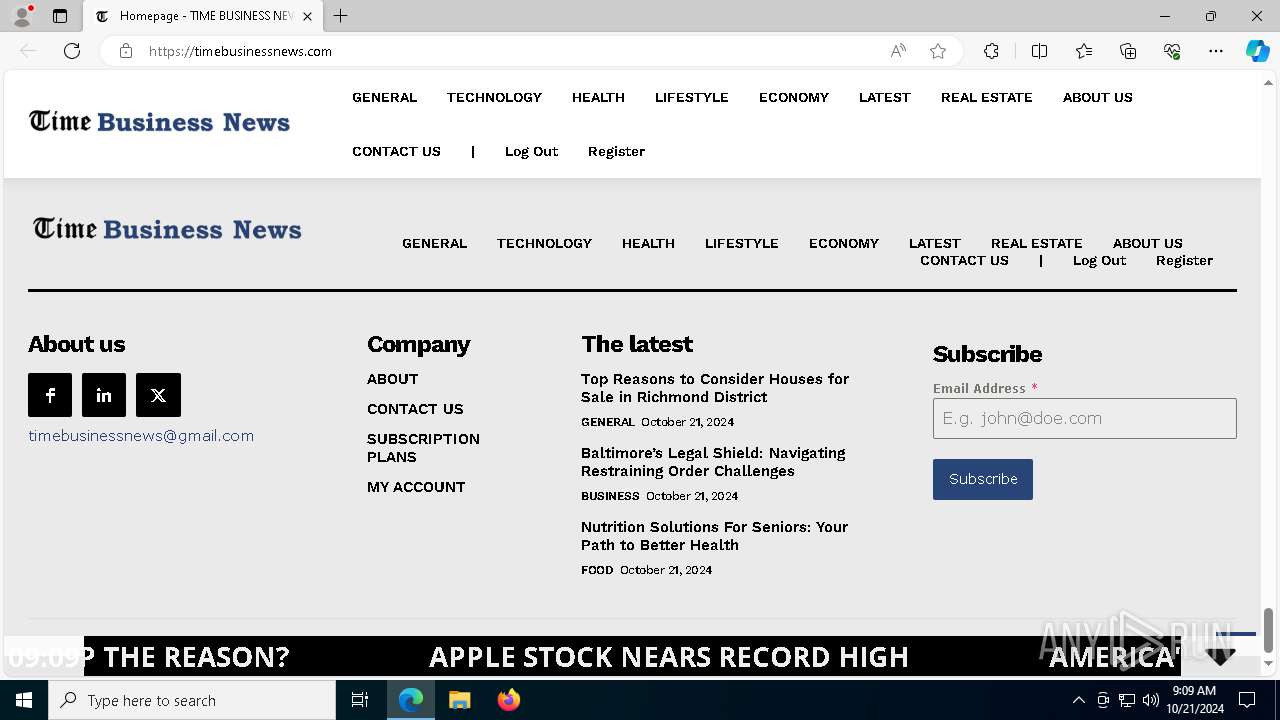Open the LinkedIn social icon
Viewport: 1280px width, 720px height.
coord(104,395)
